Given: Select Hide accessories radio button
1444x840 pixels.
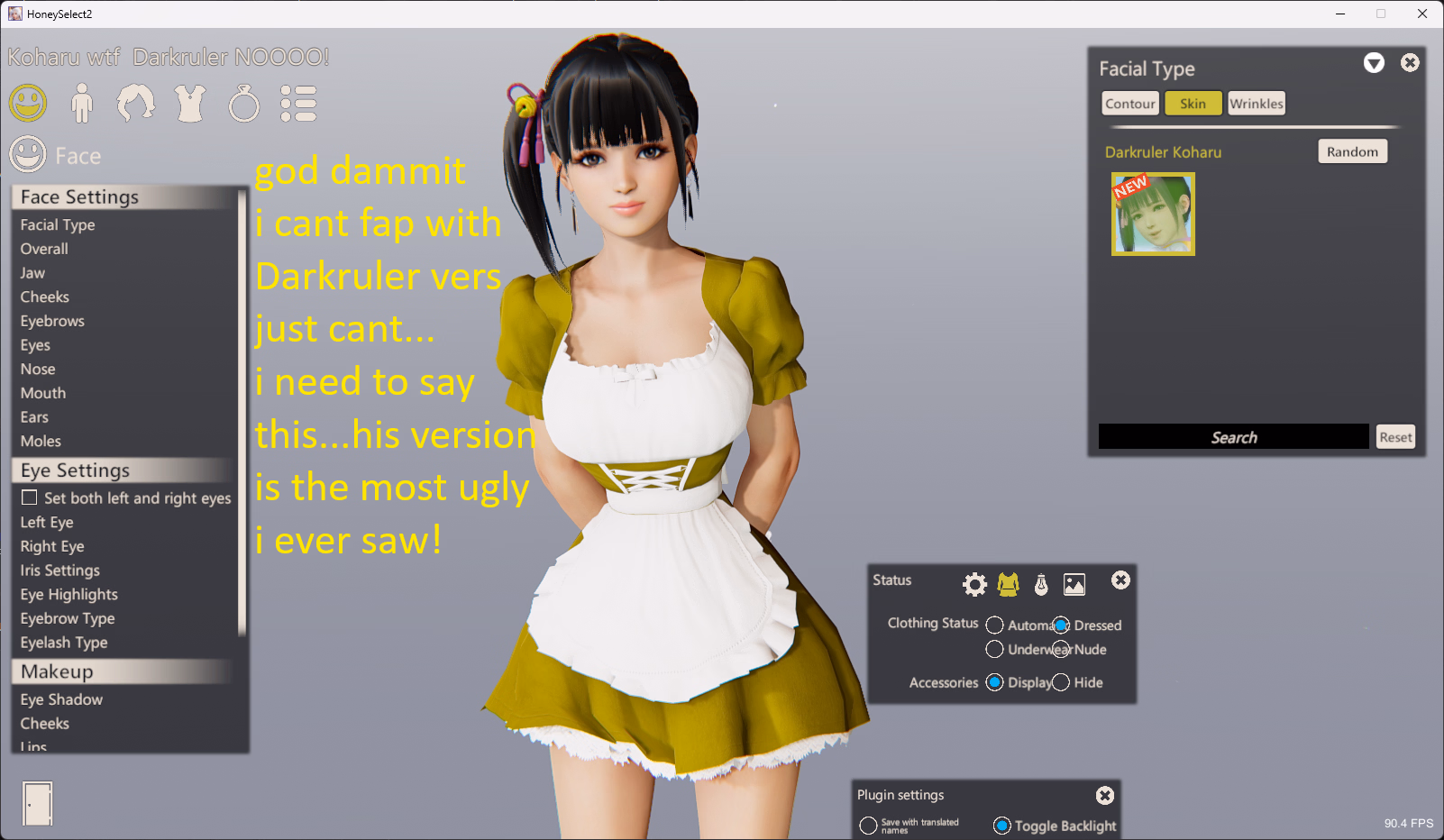Looking at the screenshot, I should [1061, 682].
